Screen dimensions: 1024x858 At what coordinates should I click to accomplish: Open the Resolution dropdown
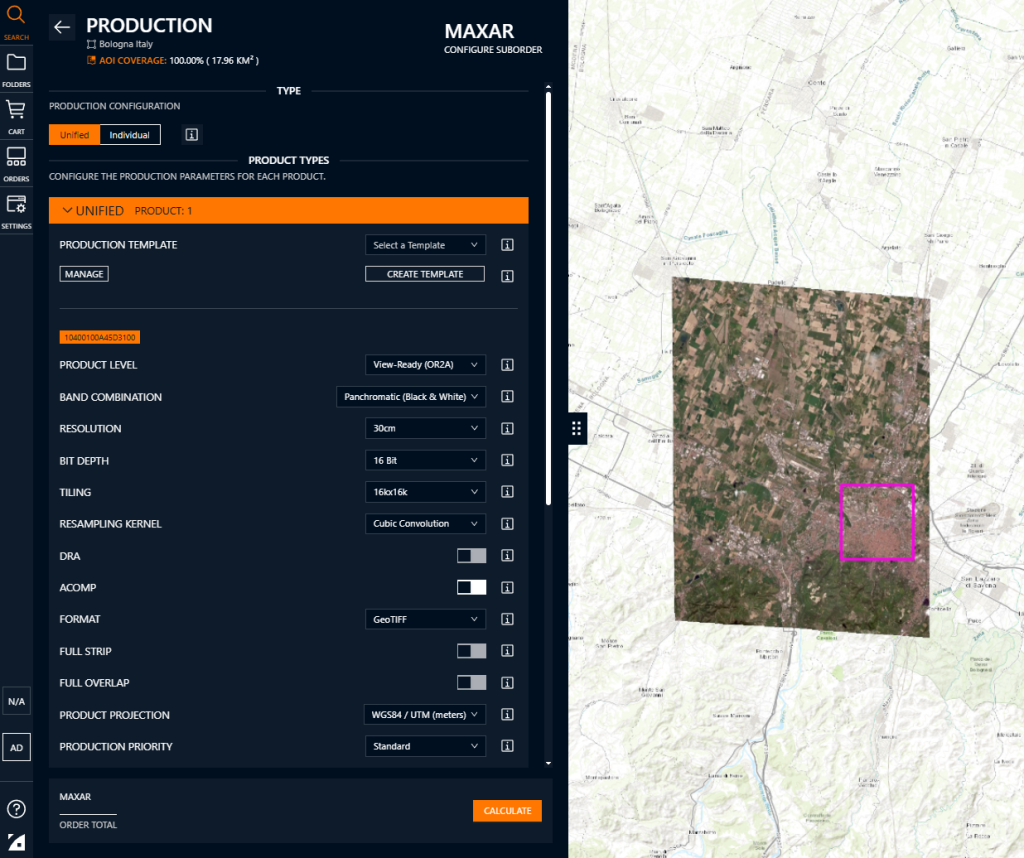[x=425, y=428]
